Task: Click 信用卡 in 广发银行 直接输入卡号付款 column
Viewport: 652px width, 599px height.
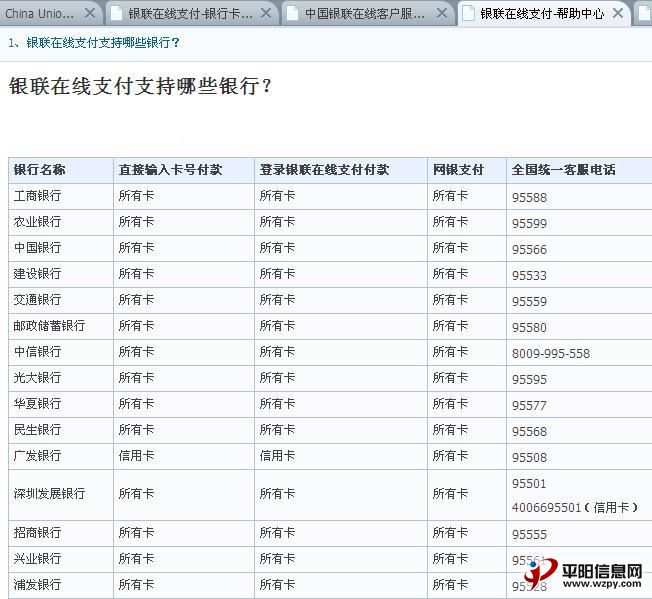Action: point(136,456)
